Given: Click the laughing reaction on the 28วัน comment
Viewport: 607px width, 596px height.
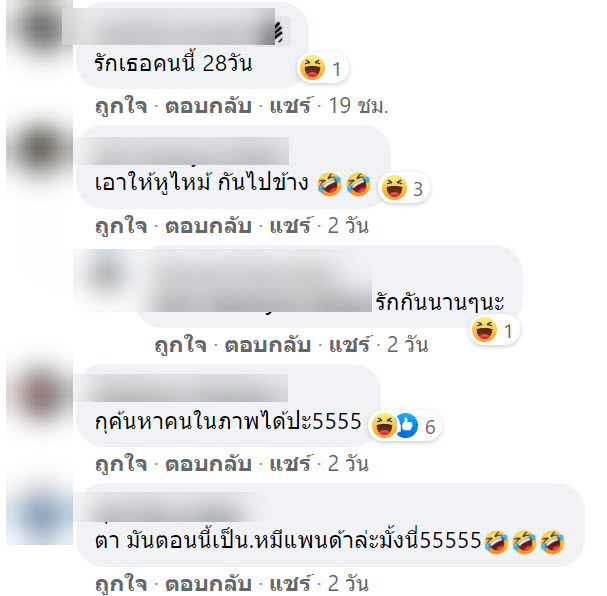Looking at the screenshot, I should (312, 68).
